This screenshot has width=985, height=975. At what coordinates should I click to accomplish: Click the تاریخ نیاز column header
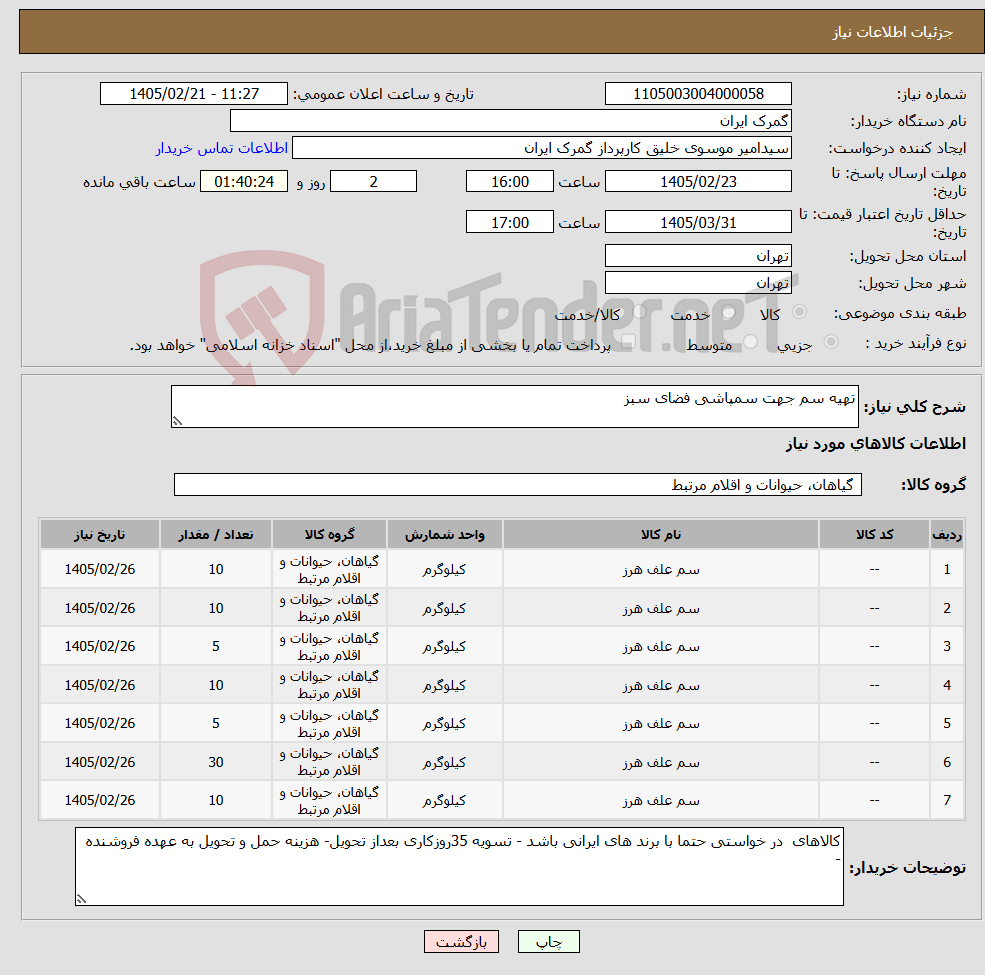coord(99,534)
